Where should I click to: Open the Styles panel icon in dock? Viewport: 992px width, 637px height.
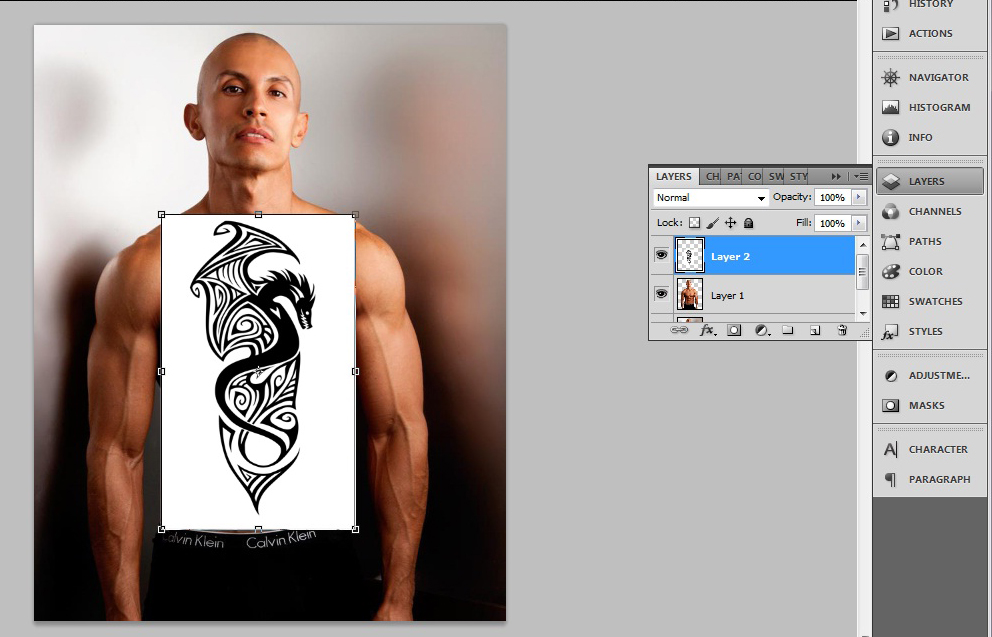[x=891, y=331]
